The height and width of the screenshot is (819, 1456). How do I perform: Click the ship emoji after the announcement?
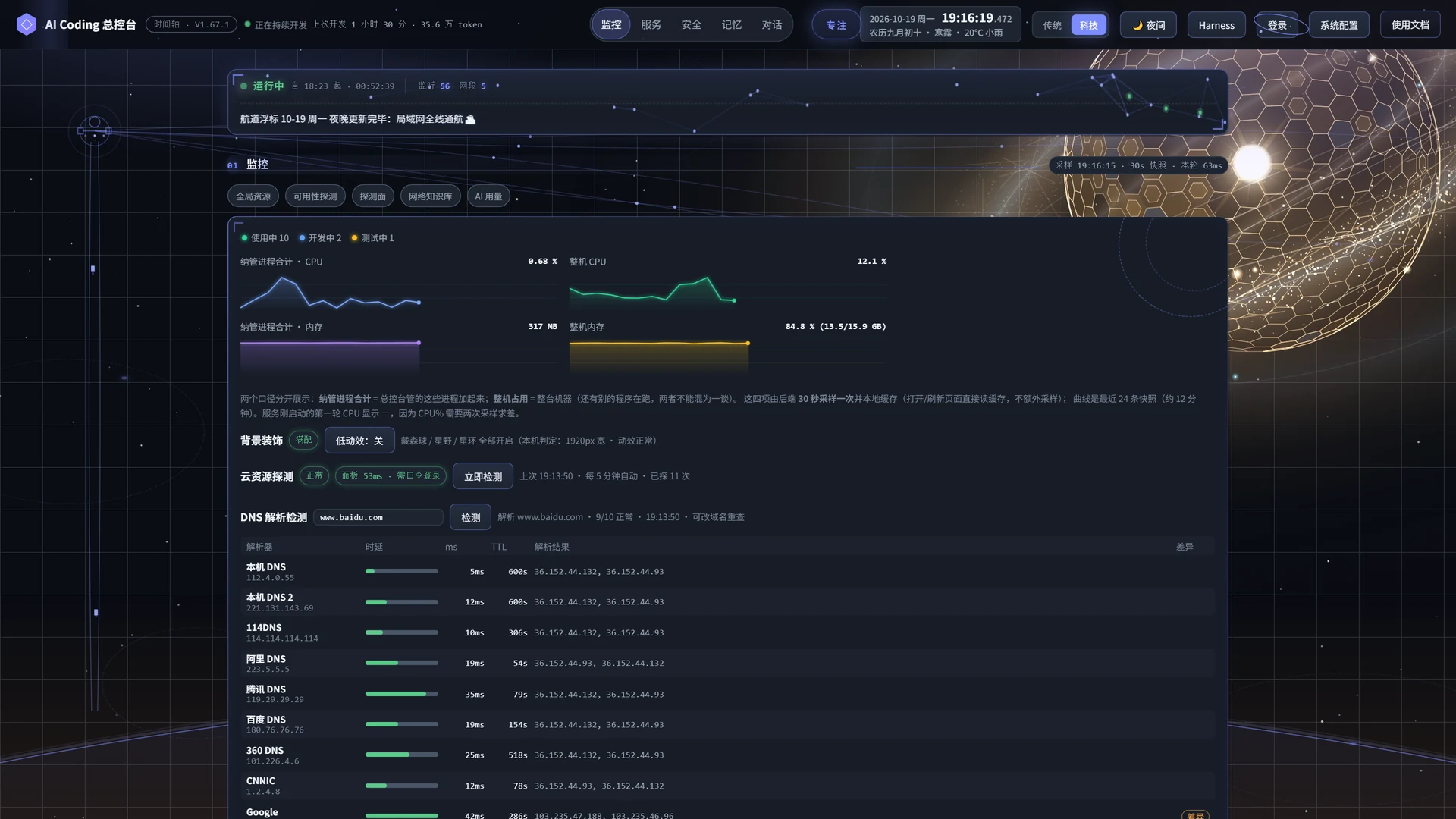pos(470,119)
